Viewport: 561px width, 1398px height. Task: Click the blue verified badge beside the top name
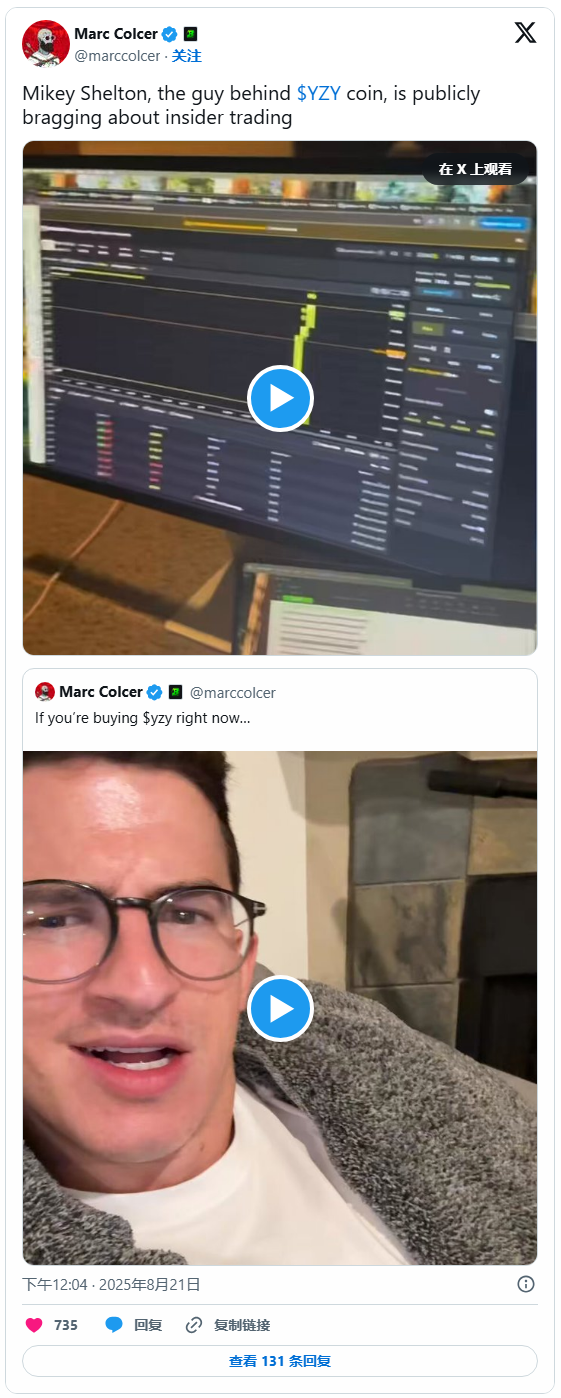pyautogui.click(x=169, y=34)
